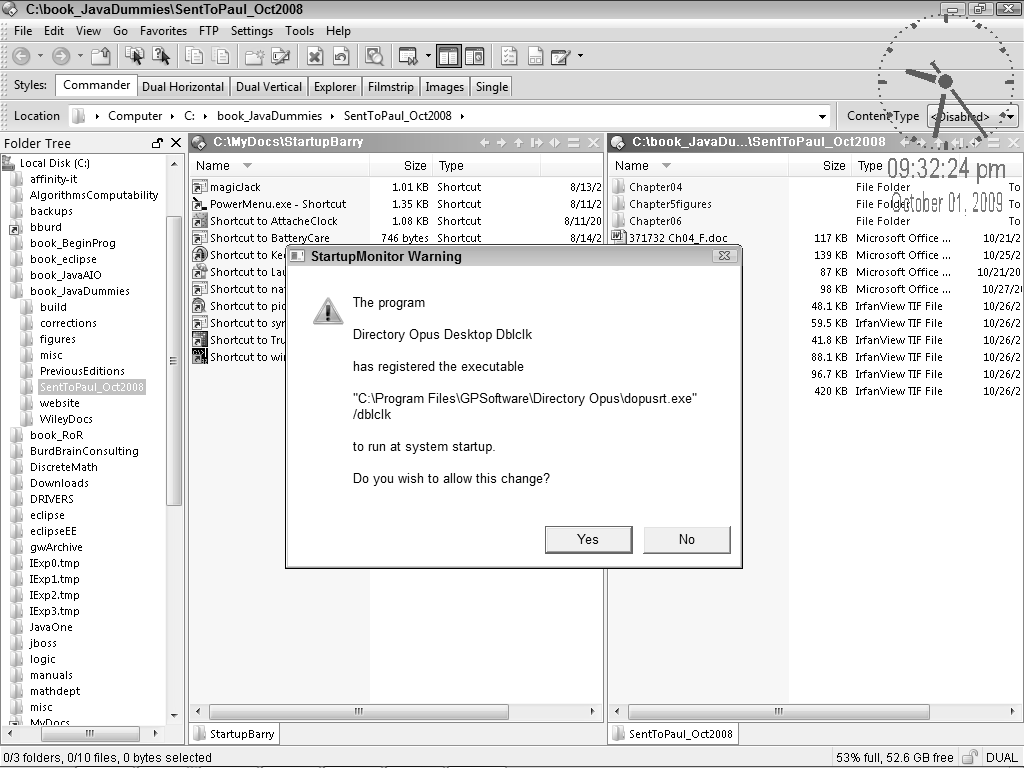
Task: Click right pane horizontal scrollbar thumb
Action: coord(778,711)
